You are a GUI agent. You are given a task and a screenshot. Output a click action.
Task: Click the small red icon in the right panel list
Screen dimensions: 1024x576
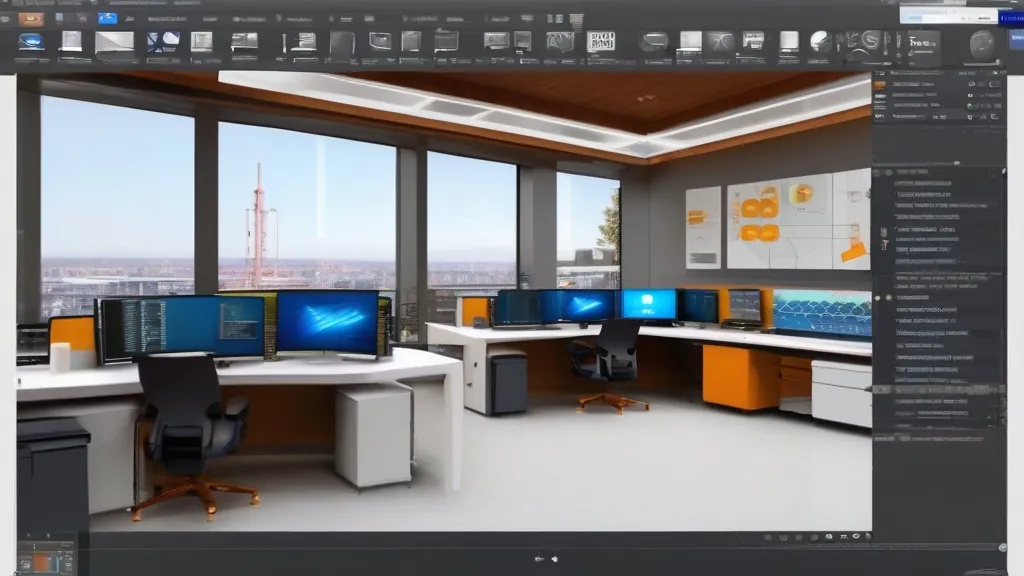click(x=884, y=245)
